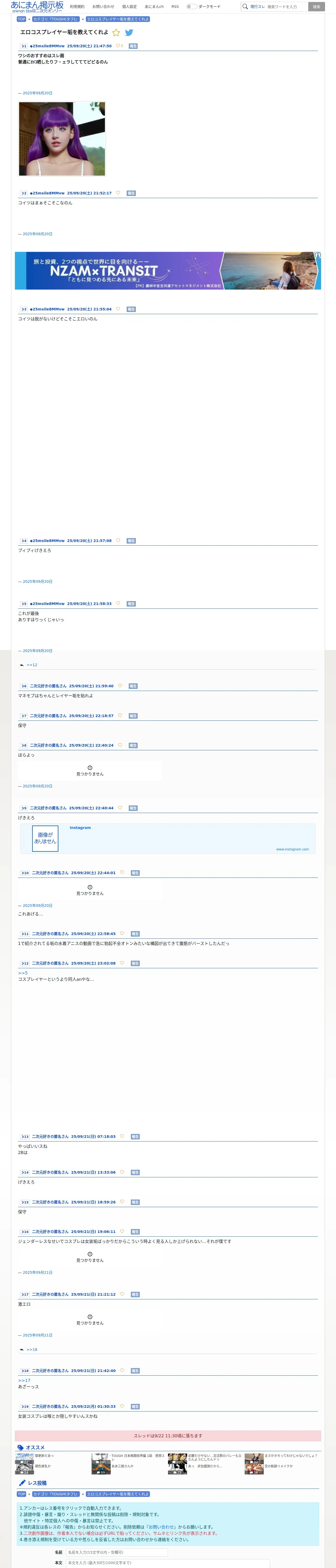This screenshot has width=336, height=1568.
Task: Like post 9 via its heart icon
Action: tap(120, 808)
